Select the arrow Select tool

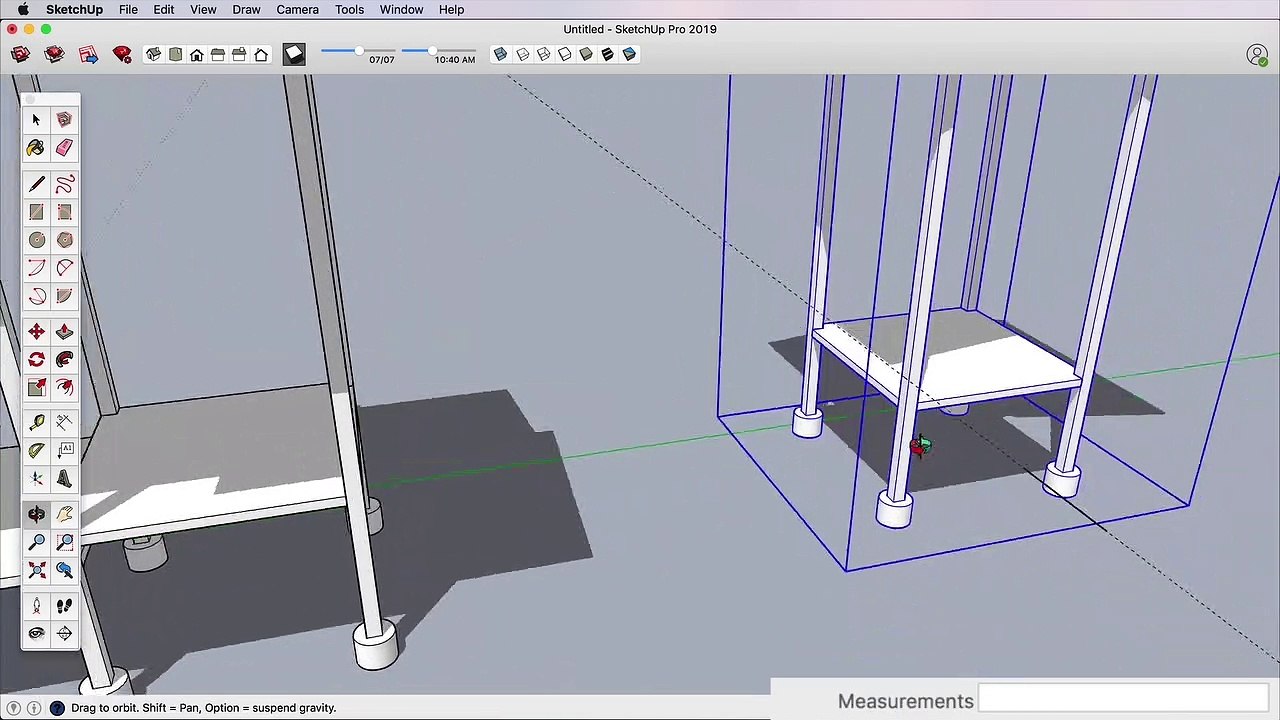coord(36,120)
